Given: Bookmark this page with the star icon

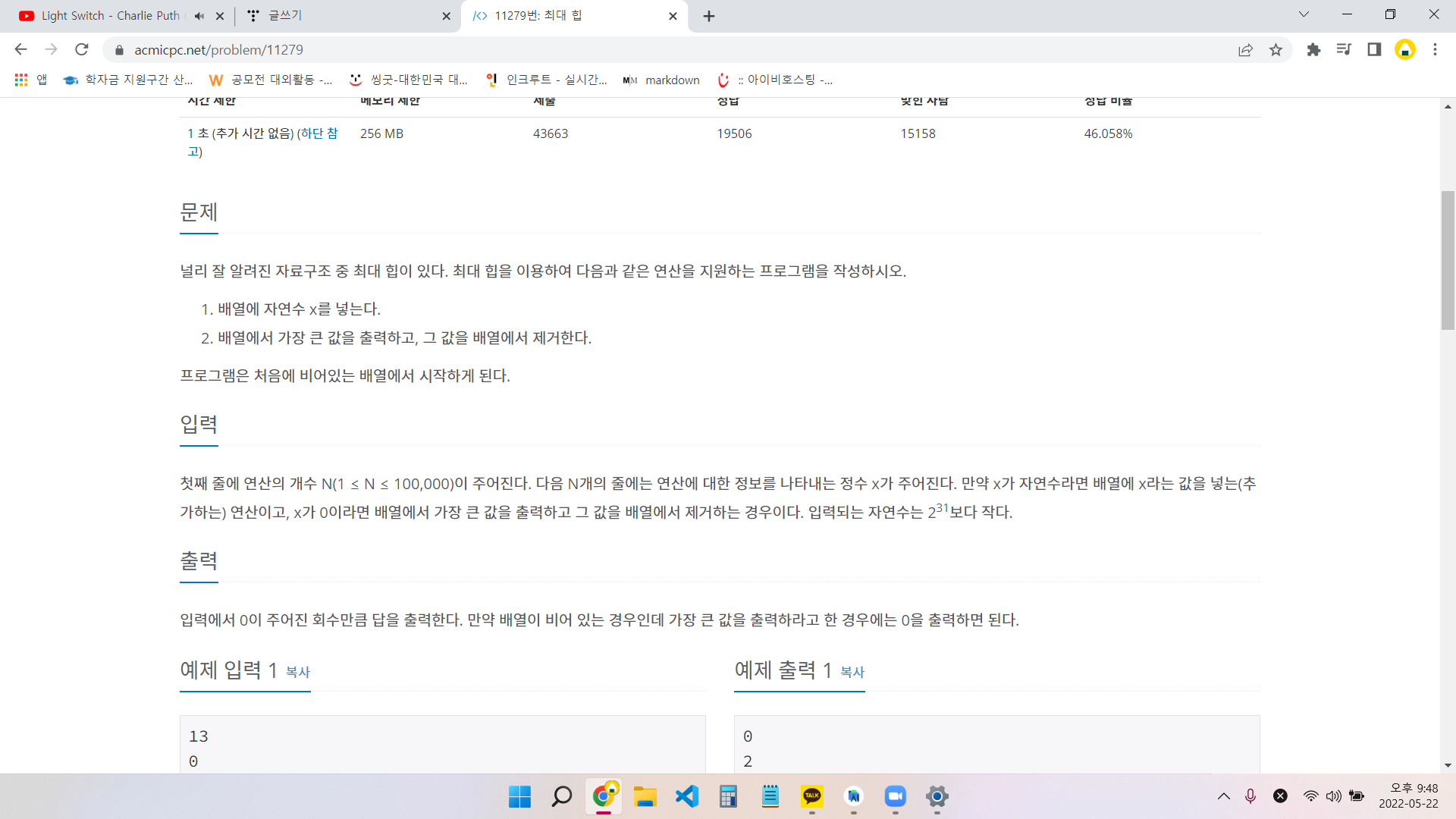Looking at the screenshot, I should (x=1276, y=49).
